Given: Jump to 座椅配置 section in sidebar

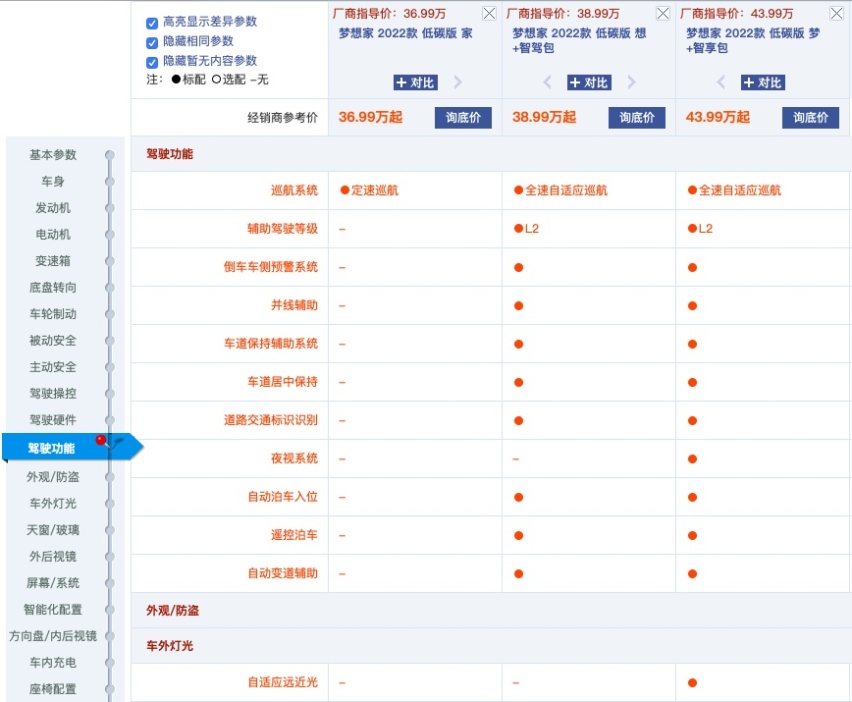Looking at the screenshot, I should click(x=53, y=690).
